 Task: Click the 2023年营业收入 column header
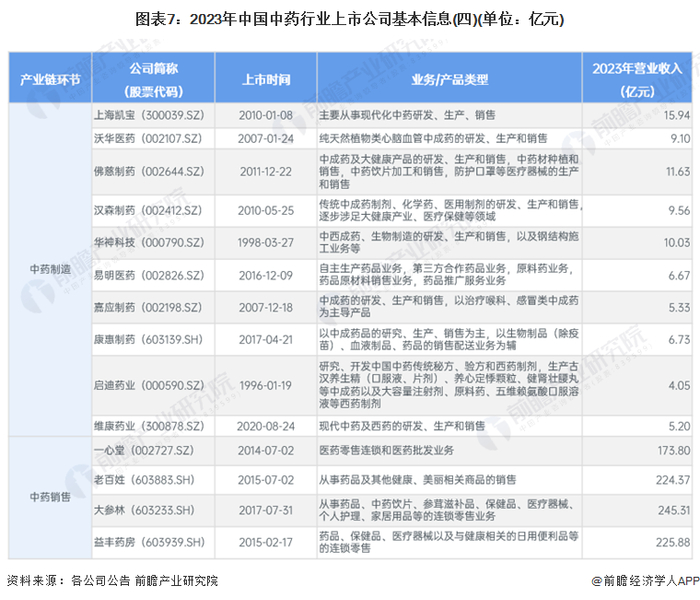(x=637, y=80)
